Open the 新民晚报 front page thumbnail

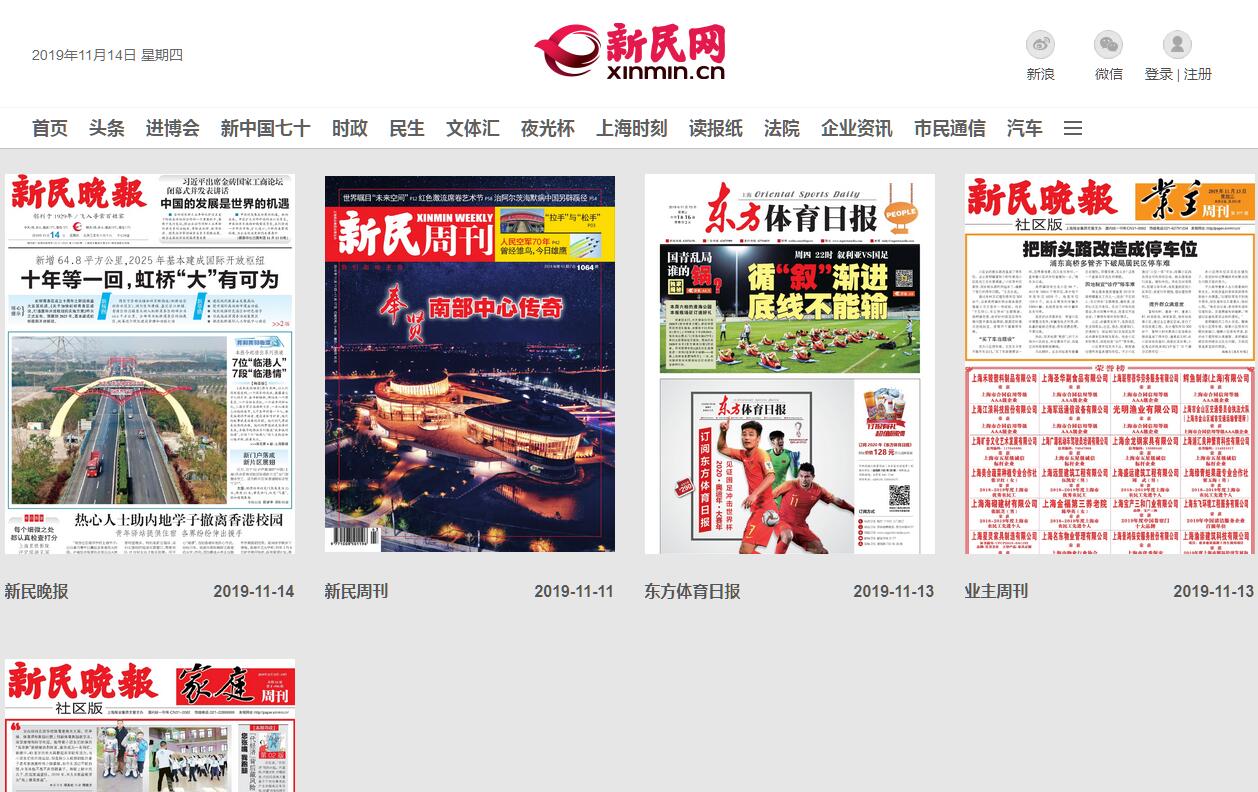tap(150, 364)
